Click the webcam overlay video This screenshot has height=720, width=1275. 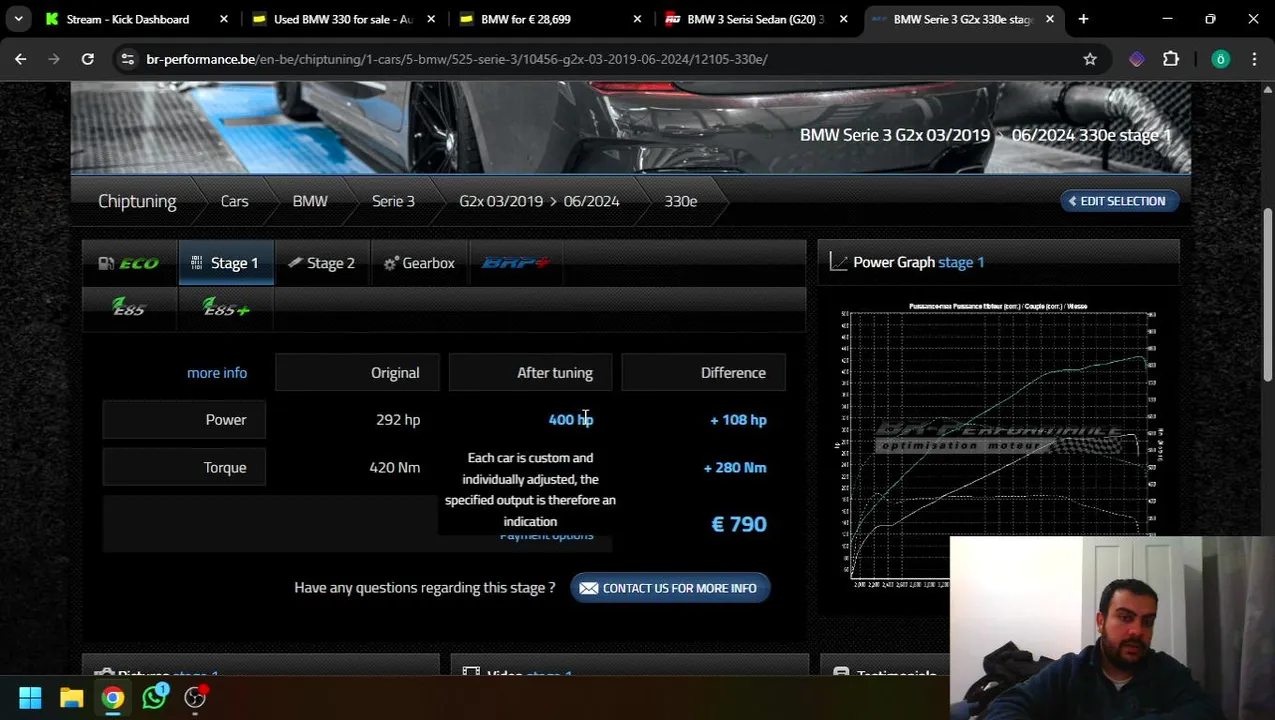point(1112,628)
